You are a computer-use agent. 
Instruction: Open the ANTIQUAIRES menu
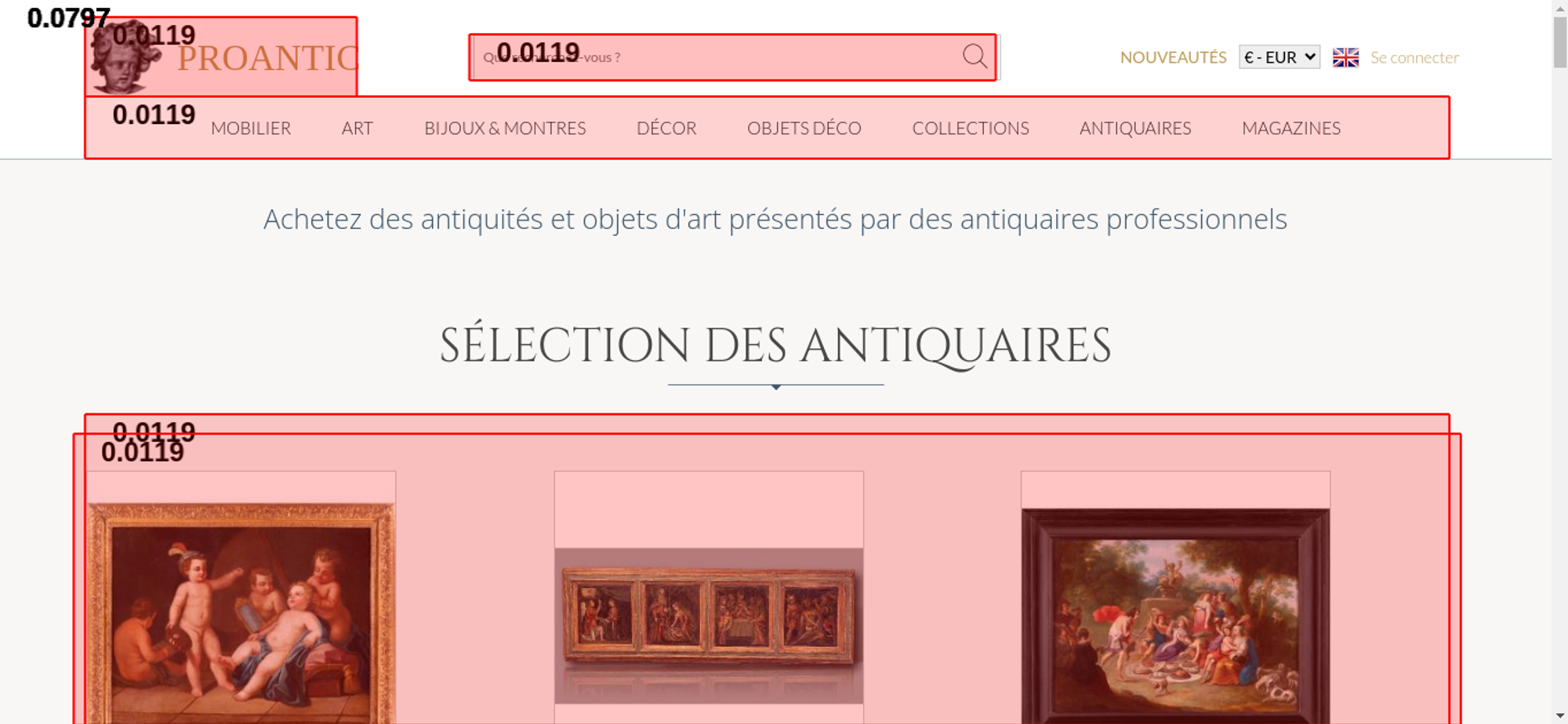(1135, 128)
